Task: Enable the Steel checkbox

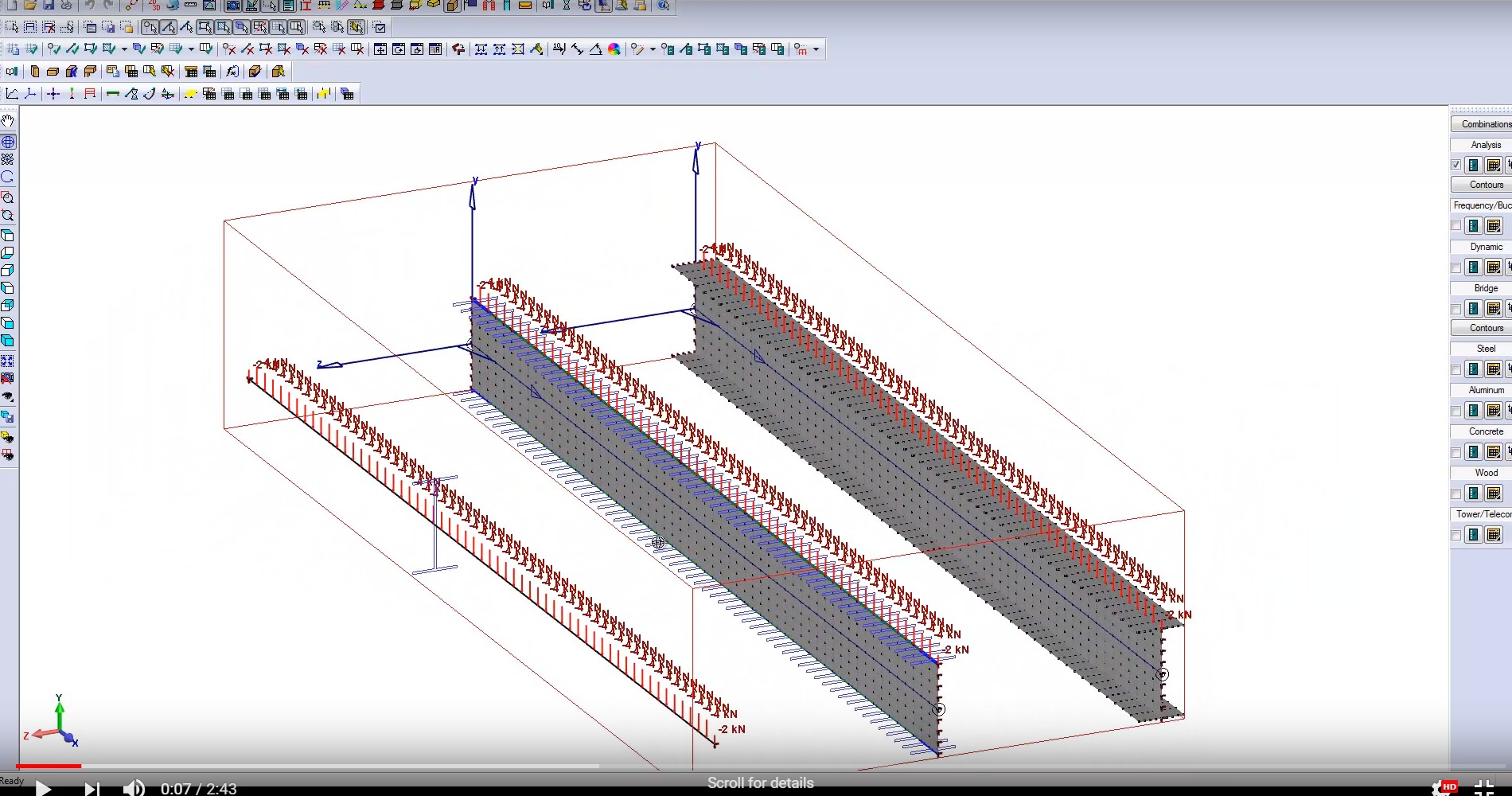Action: (1456, 369)
